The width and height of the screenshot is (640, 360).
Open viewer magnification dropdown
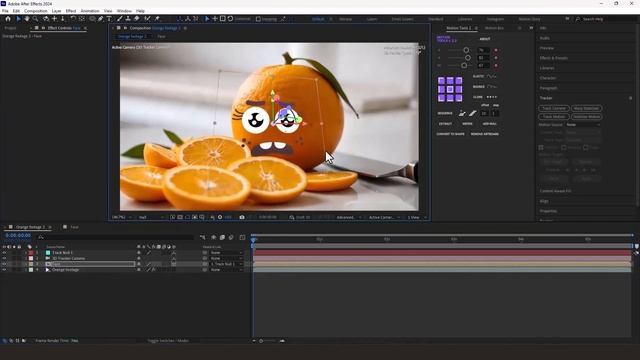122,217
